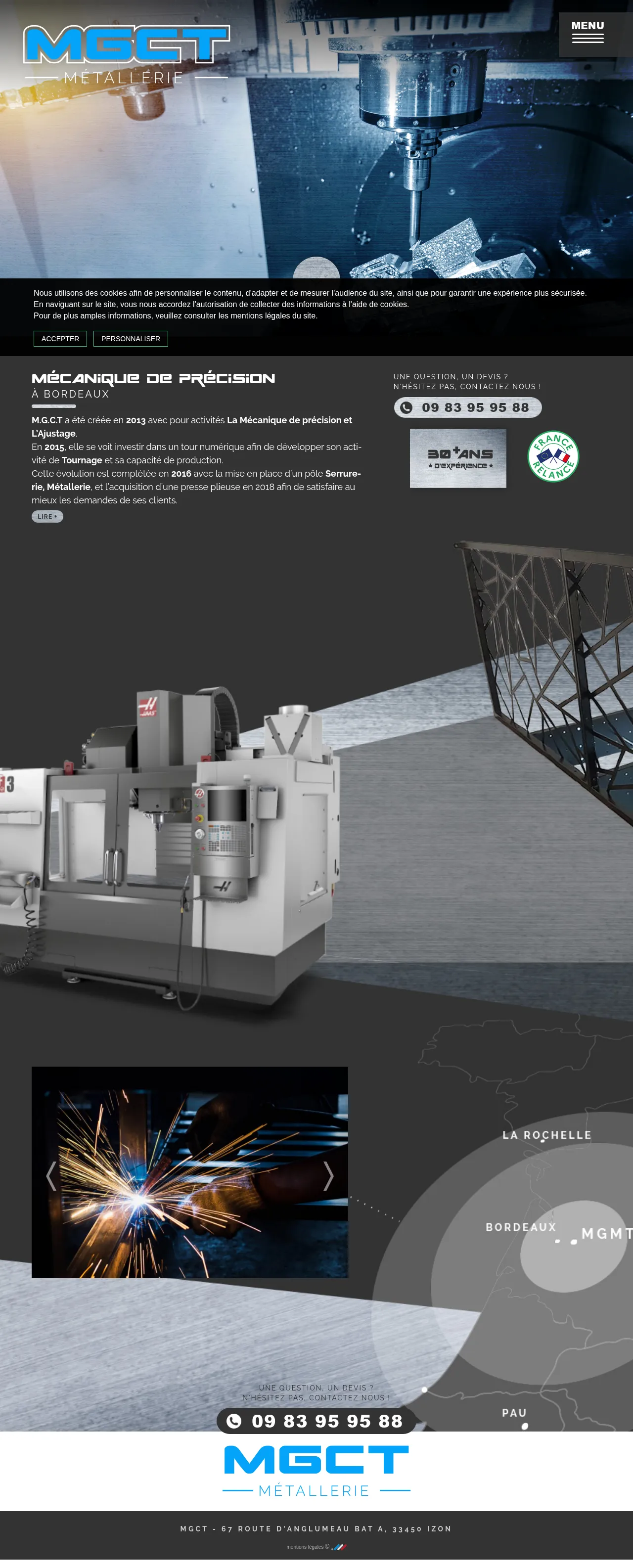Call 09 83 95 95 88 from top contact

coord(475,408)
